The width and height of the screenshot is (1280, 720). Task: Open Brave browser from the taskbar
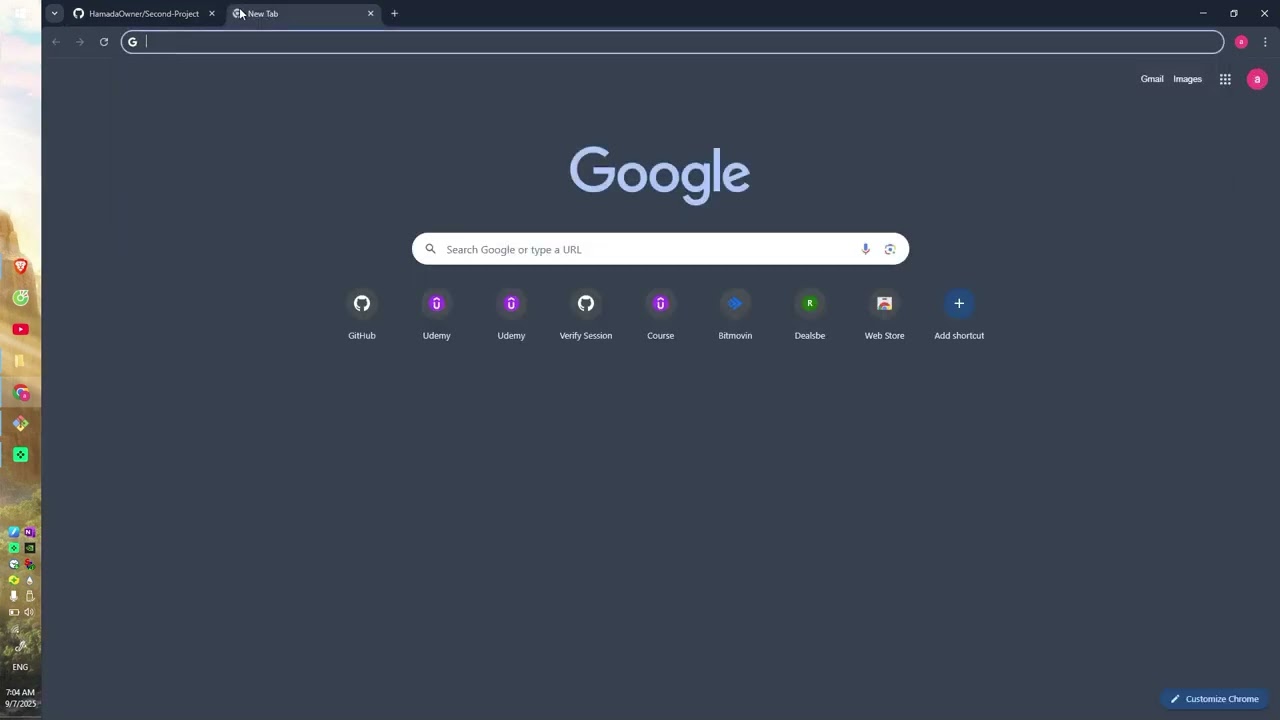point(20,266)
